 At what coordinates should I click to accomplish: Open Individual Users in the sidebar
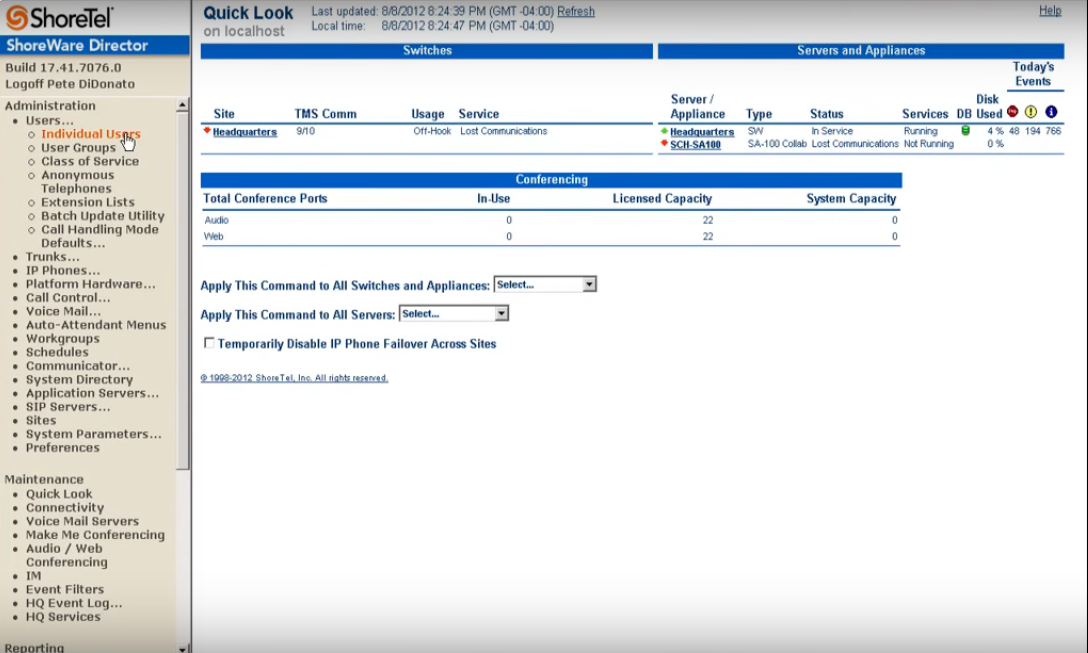pos(90,134)
